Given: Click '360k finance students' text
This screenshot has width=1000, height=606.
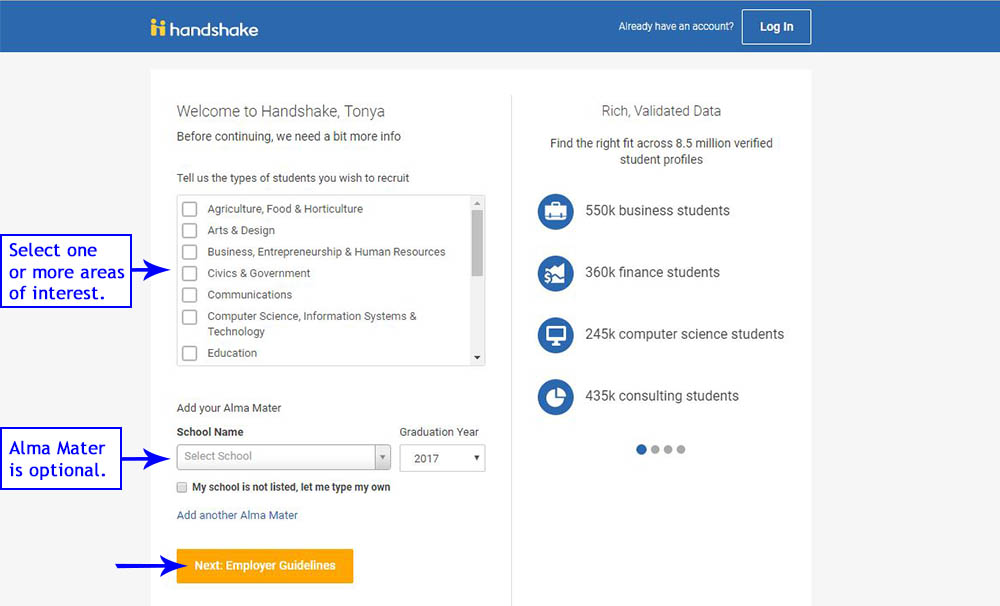Looking at the screenshot, I should (652, 272).
